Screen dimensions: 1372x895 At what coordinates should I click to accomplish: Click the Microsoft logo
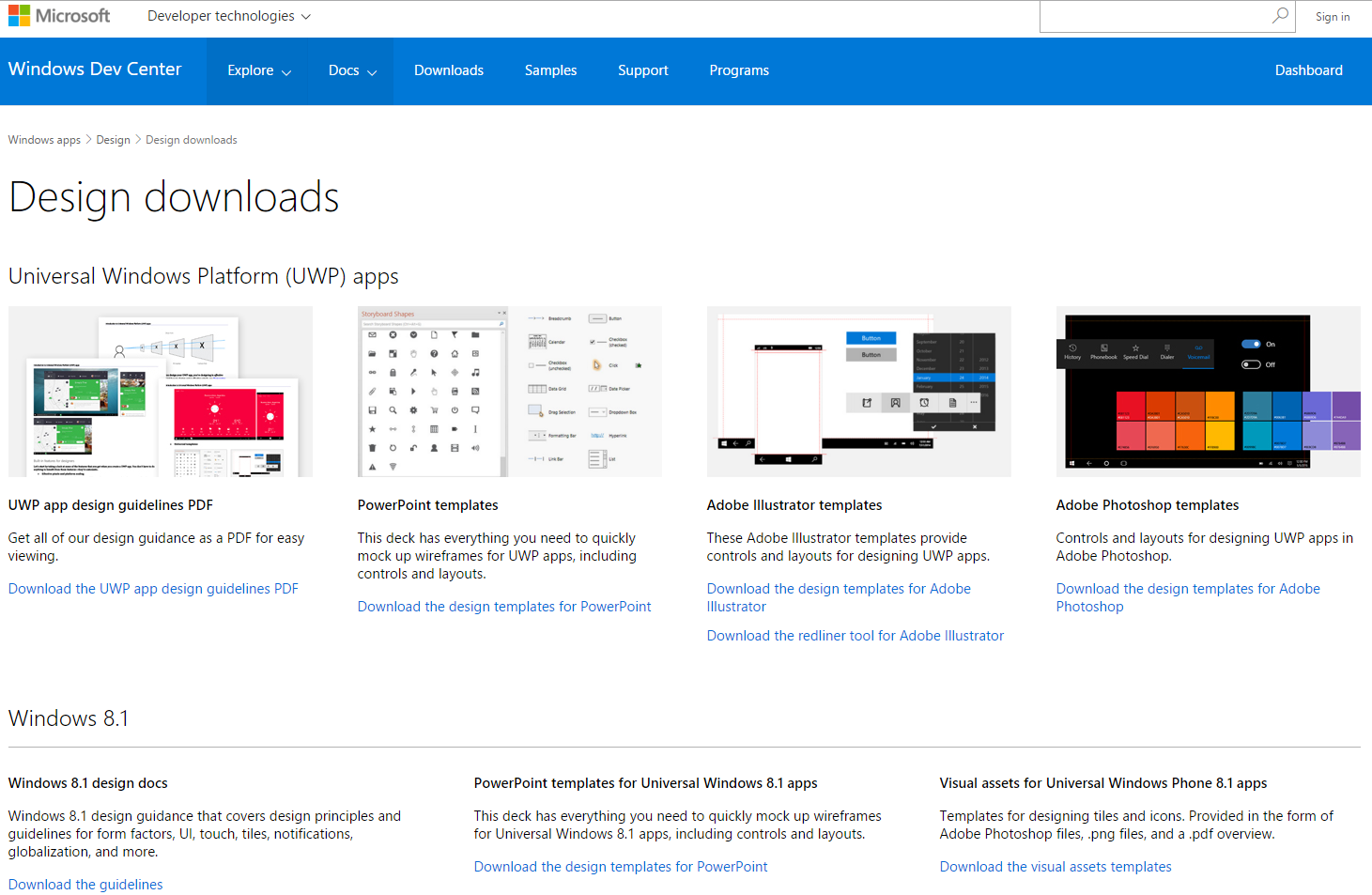[x=59, y=16]
